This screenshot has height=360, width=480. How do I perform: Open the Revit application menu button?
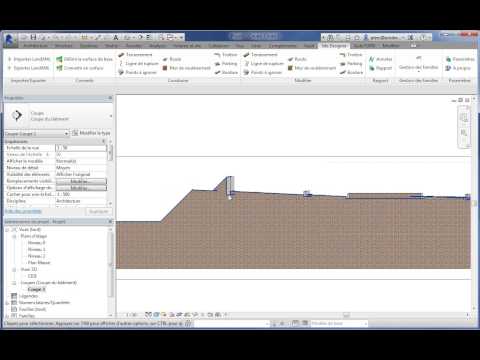coord(9,40)
